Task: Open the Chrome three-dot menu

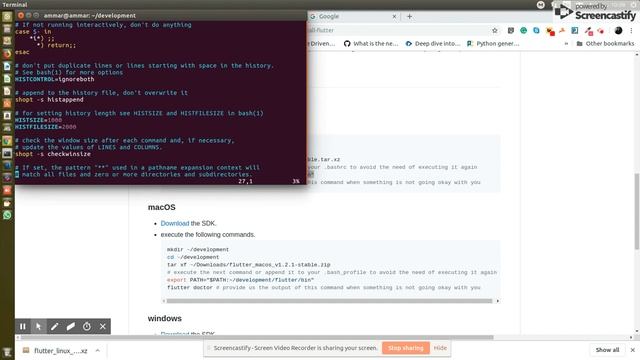Action: coord(631,31)
